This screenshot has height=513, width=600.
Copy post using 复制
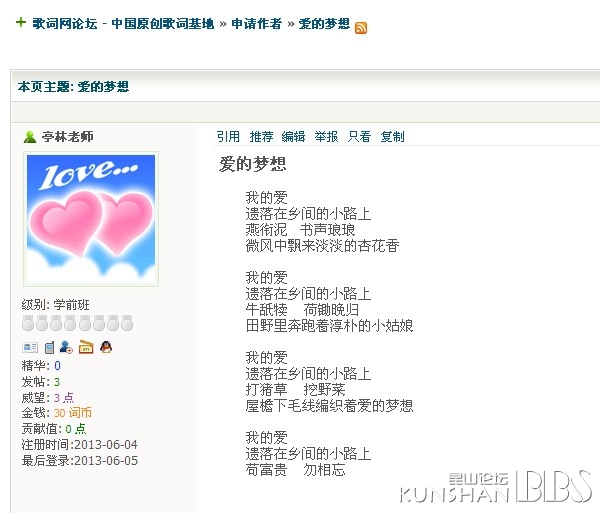[393, 136]
